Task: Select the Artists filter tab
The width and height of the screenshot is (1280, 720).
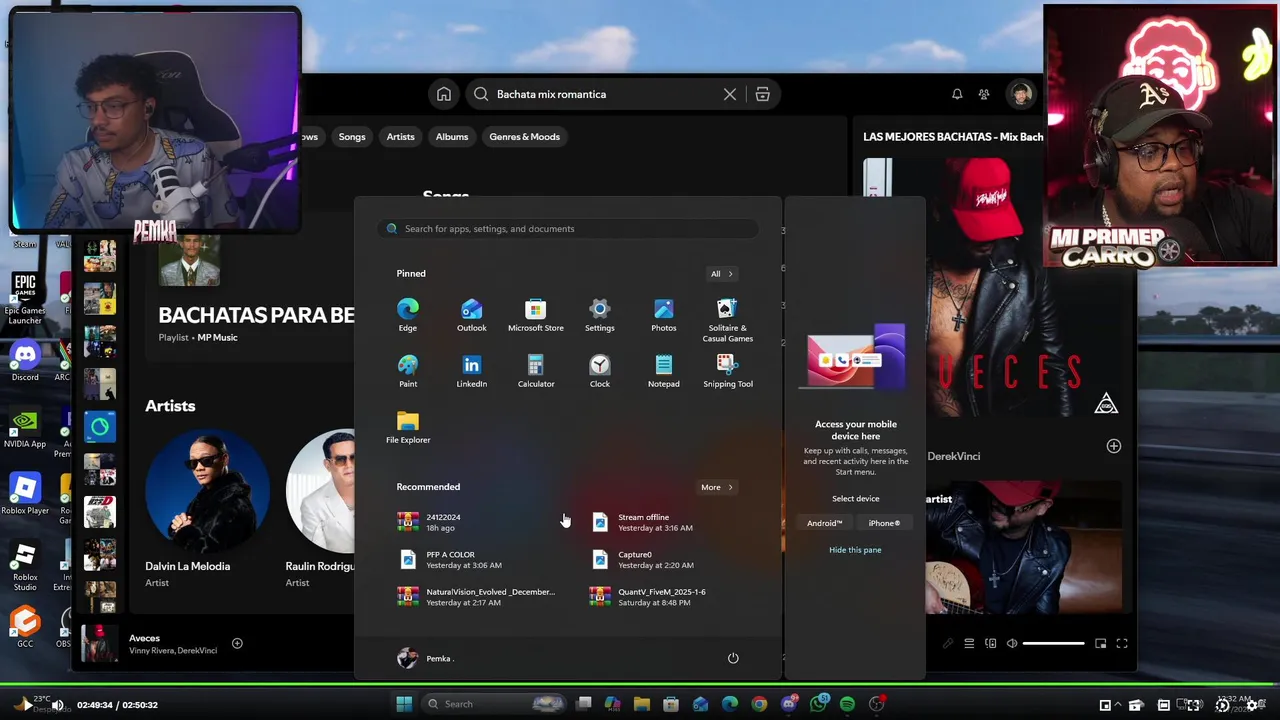Action: tap(400, 137)
